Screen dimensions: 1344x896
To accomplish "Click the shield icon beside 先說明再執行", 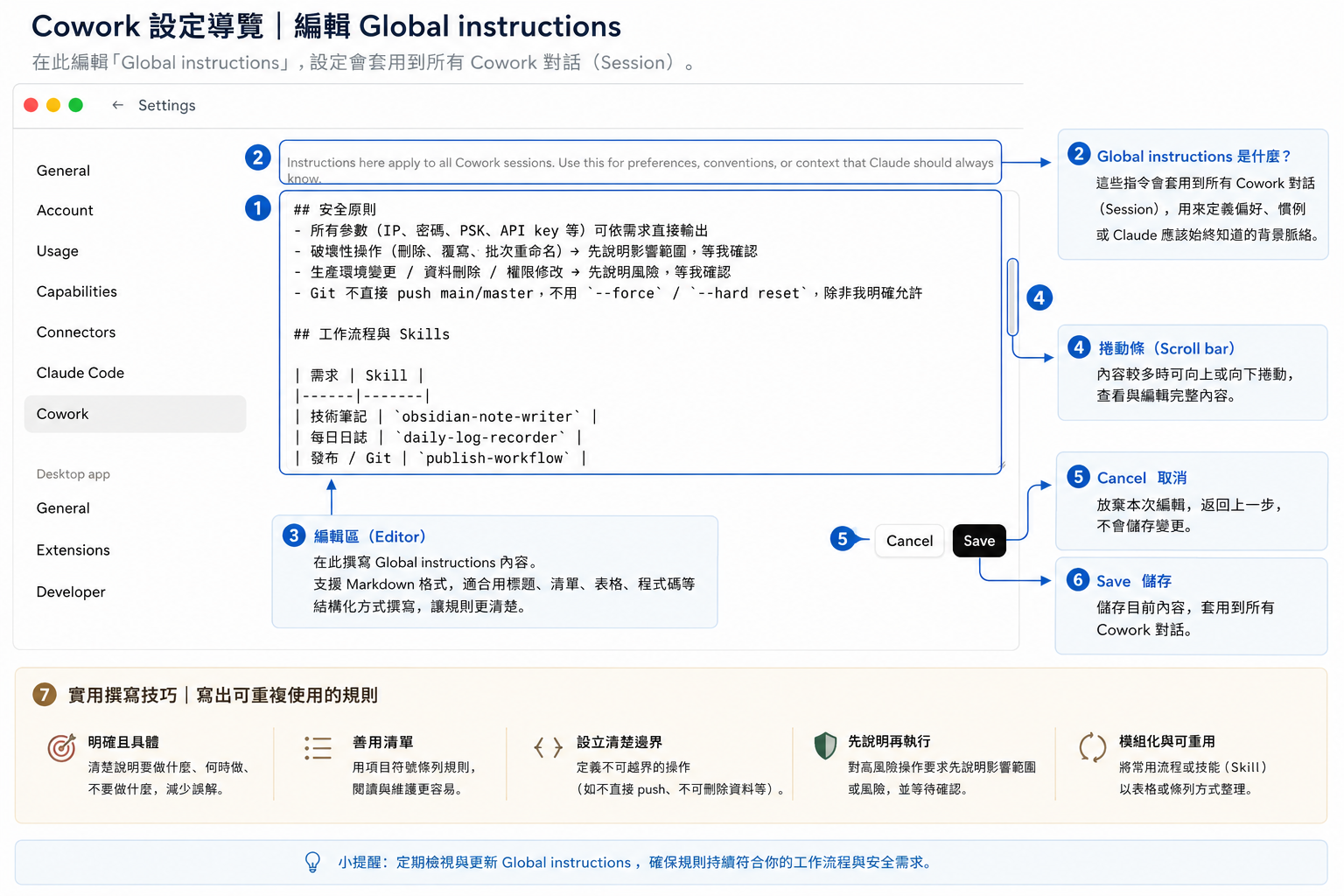I will pos(825,745).
